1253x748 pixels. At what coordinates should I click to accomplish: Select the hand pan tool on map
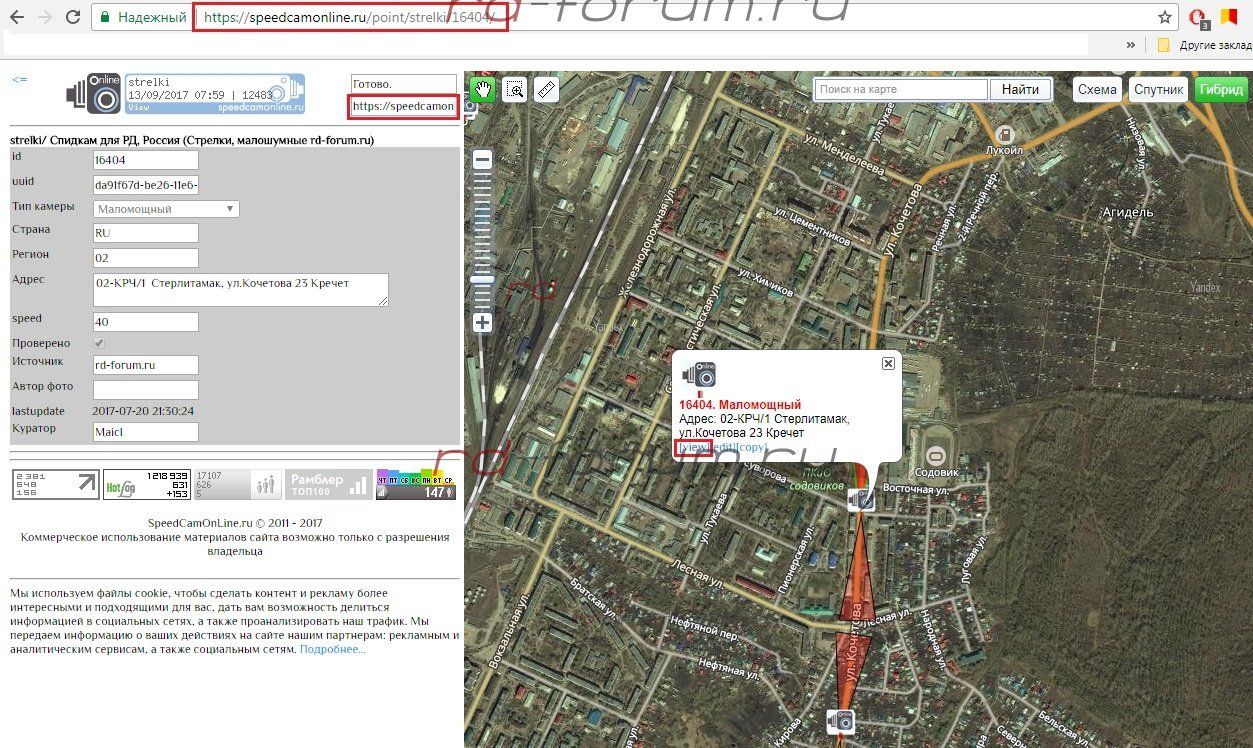click(x=483, y=90)
